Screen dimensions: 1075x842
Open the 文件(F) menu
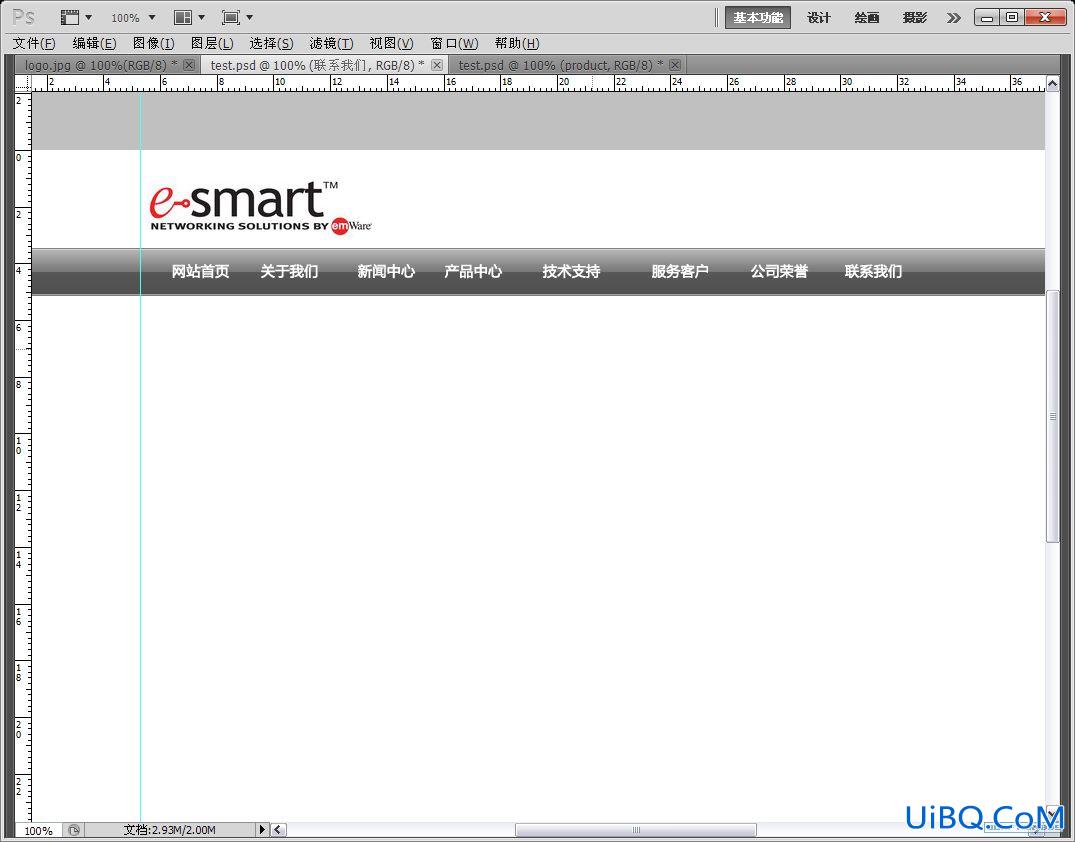click(x=34, y=43)
